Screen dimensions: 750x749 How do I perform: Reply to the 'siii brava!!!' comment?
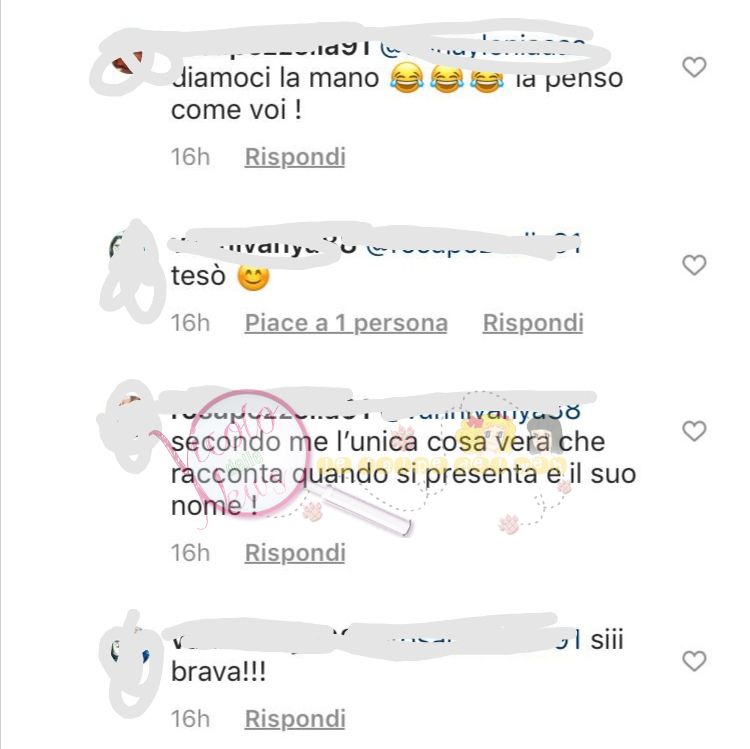pos(295,719)
